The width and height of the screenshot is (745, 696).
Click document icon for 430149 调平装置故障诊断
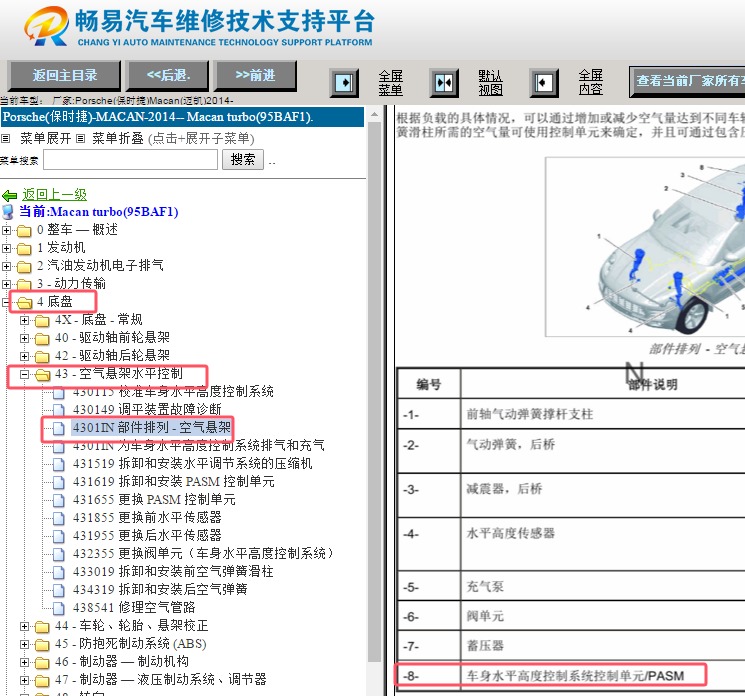tap(59, 410)
